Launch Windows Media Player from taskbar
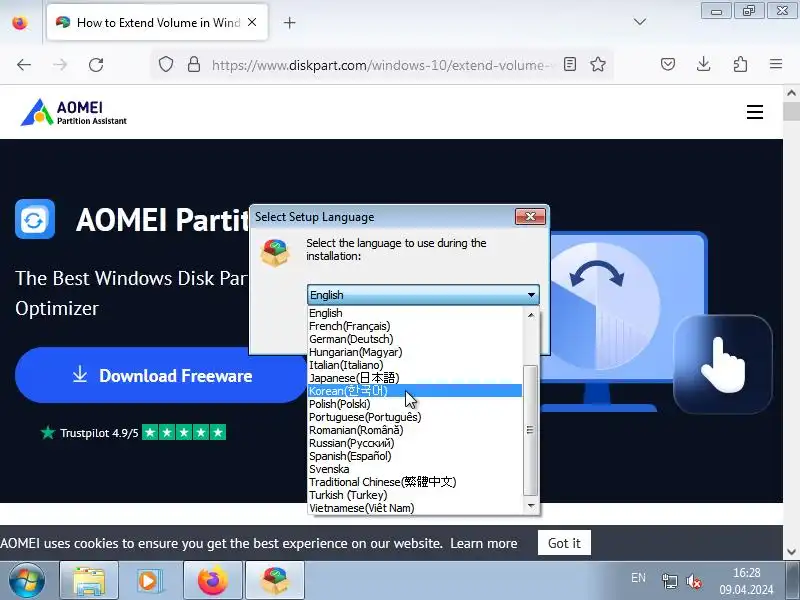The image size is (800, 600). tap(151, 581)
